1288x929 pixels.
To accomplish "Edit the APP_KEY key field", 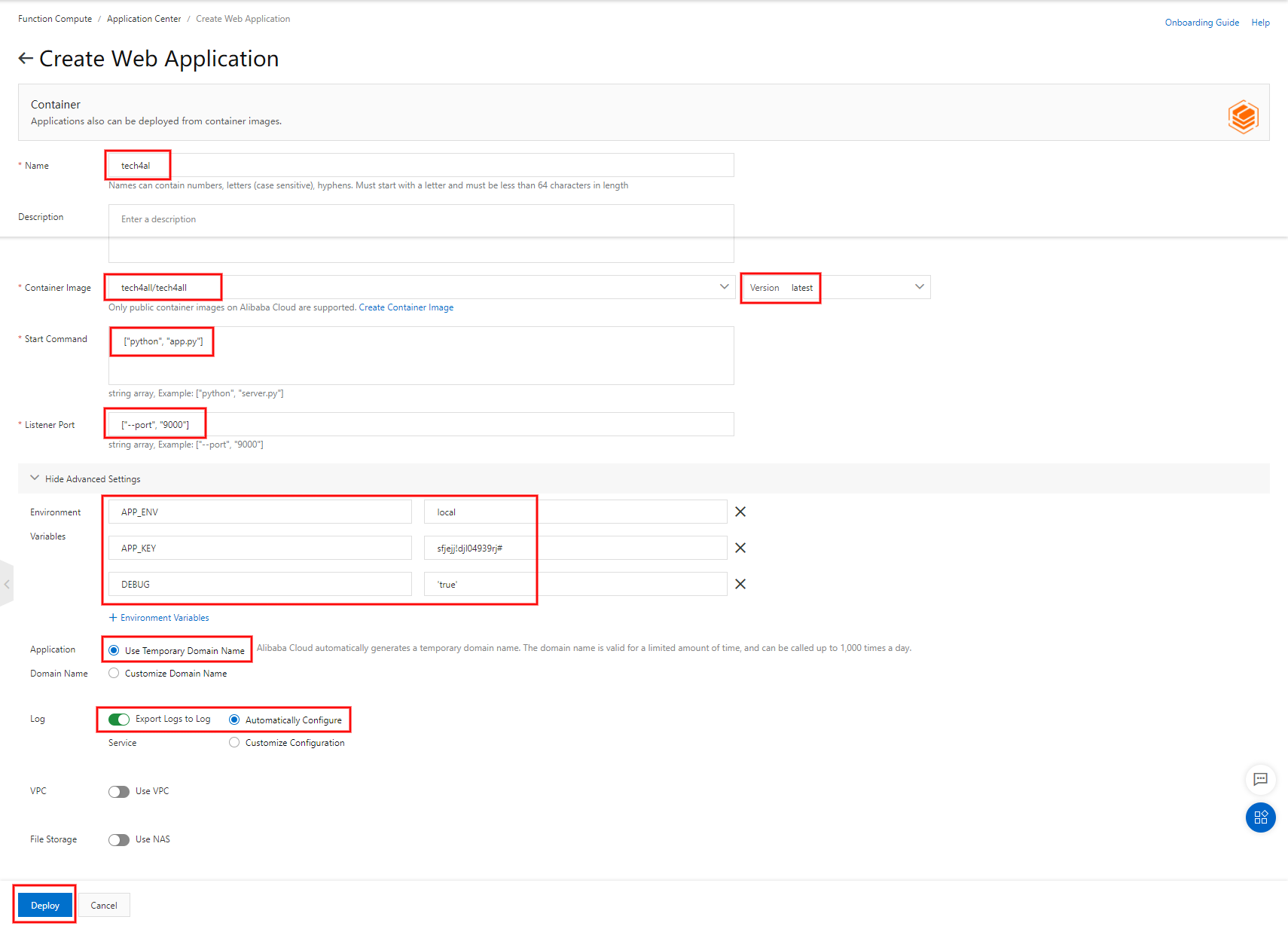I will pos(260,548).
